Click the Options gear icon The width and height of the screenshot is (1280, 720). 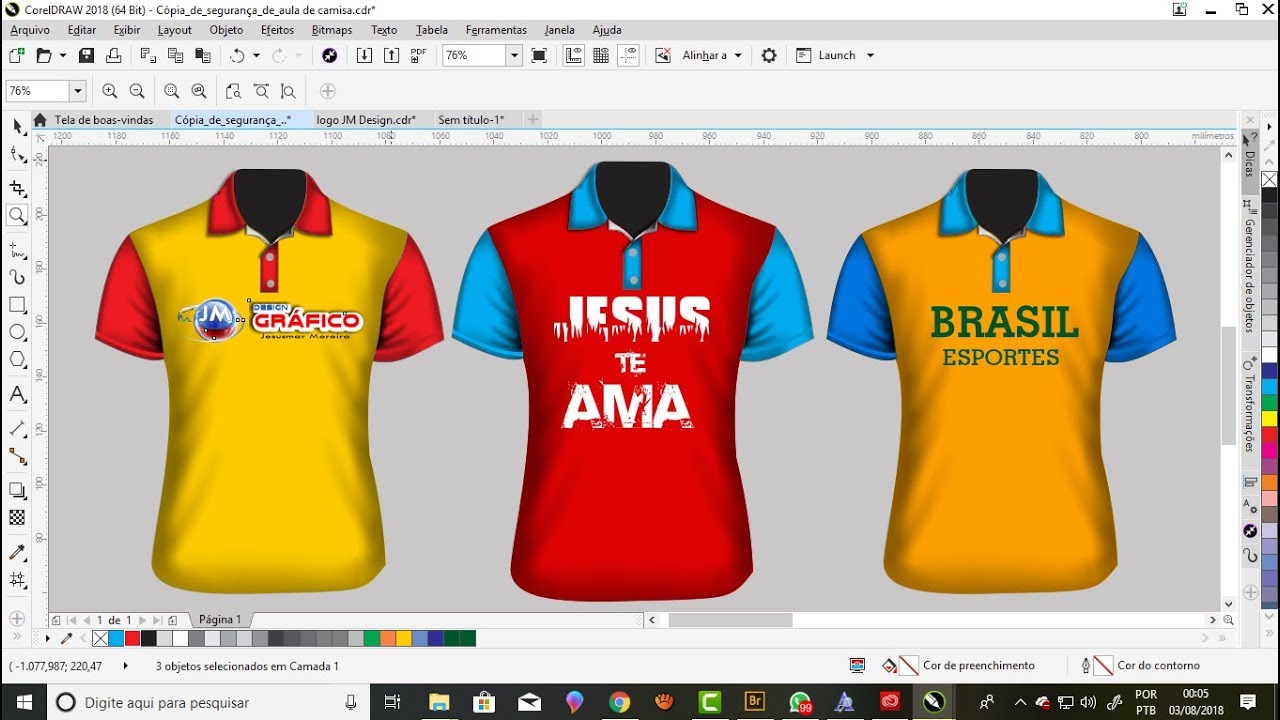(768, 56)
